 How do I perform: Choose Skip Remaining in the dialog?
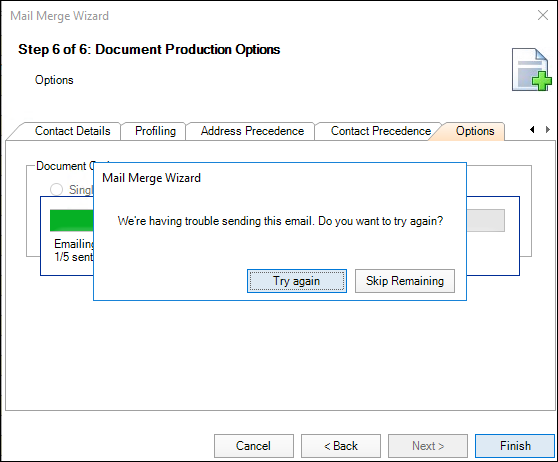click(405, 281)
